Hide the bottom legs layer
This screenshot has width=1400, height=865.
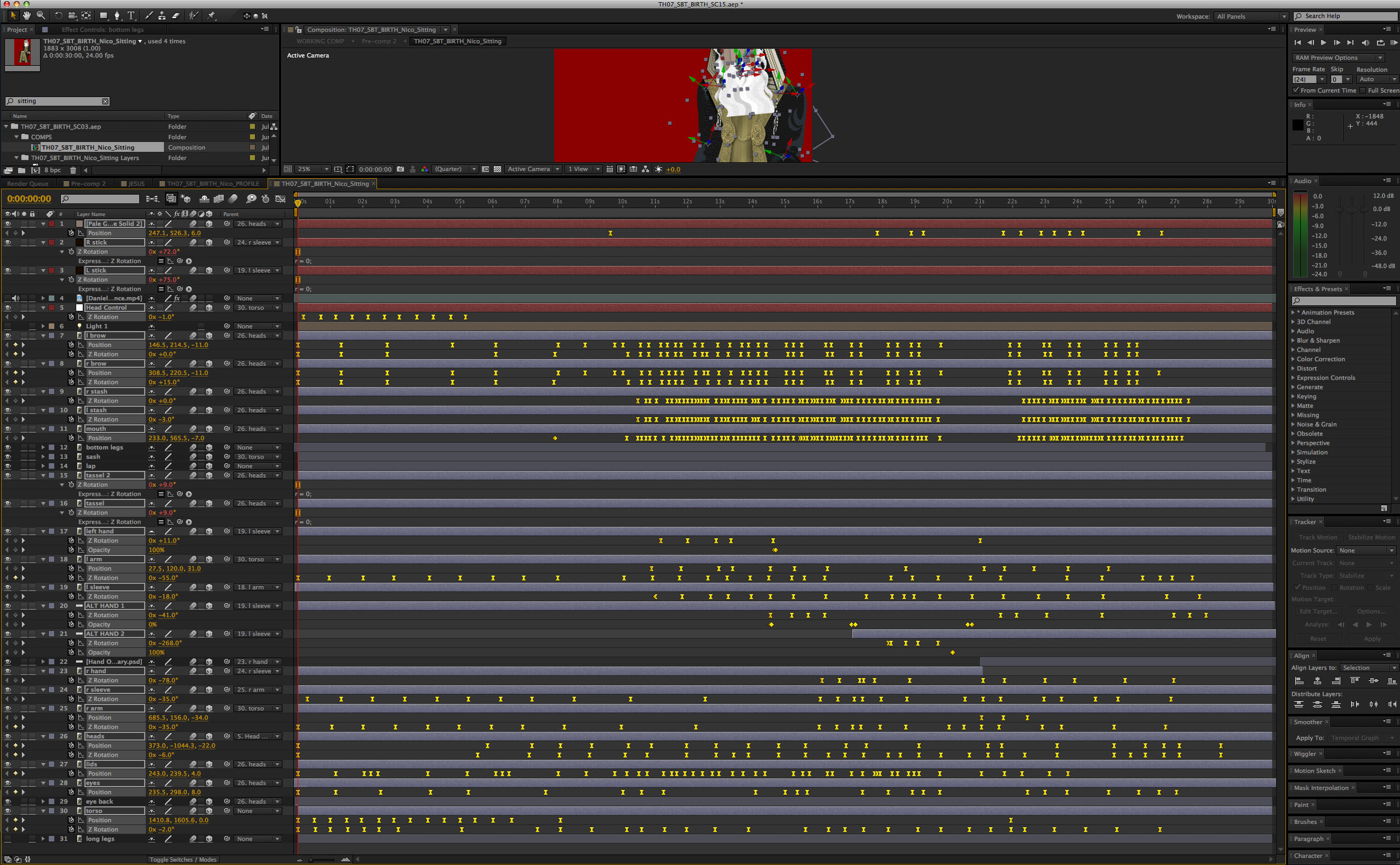pyautogui.click(x=8, y=447)
